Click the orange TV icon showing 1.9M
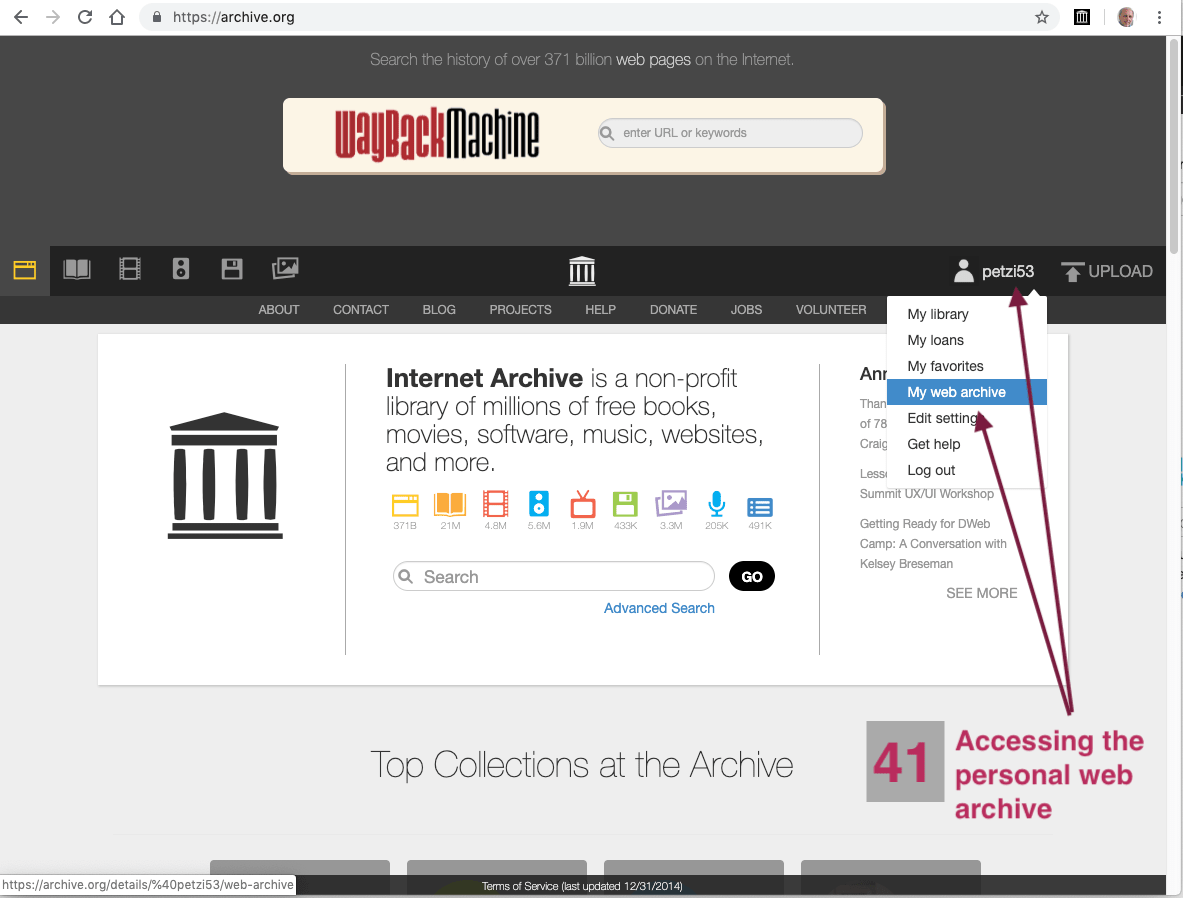Image resolution: width=1183 pixels, height=898 pixels. (582, 504)
